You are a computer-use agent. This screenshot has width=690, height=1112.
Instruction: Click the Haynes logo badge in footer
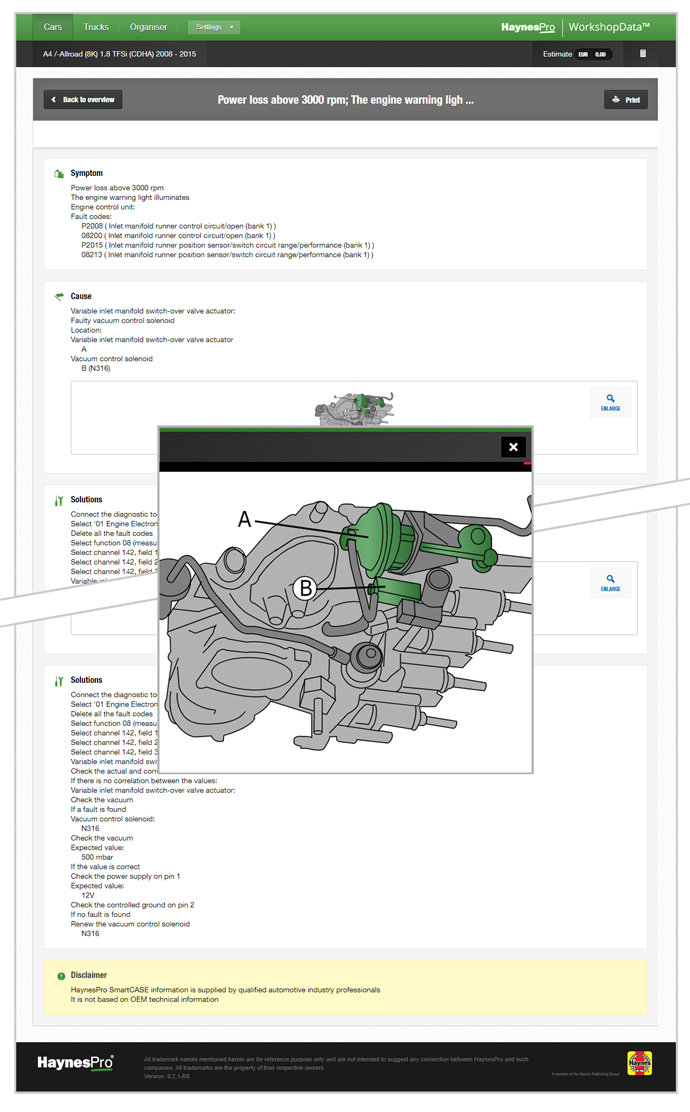click(x=638, y=1063)
